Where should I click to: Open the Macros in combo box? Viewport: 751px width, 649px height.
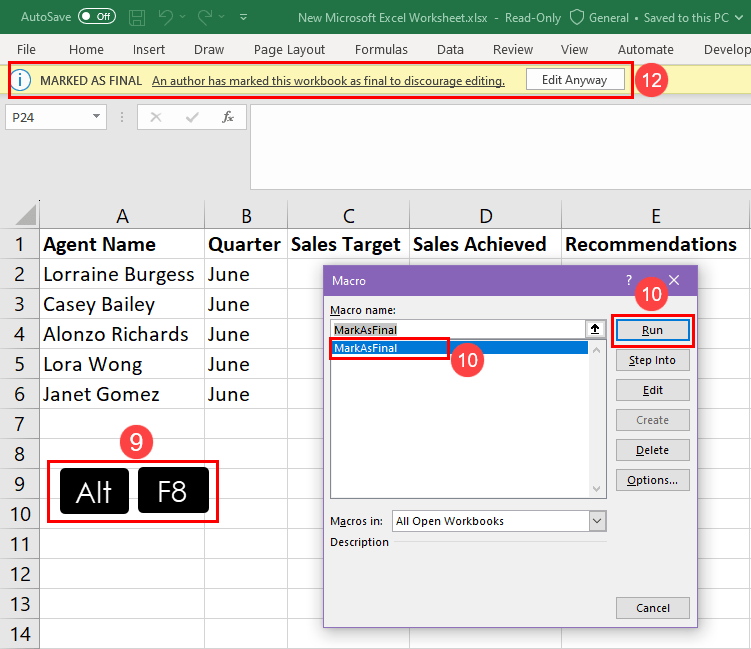pyautogui.click(x=499, y=521)
